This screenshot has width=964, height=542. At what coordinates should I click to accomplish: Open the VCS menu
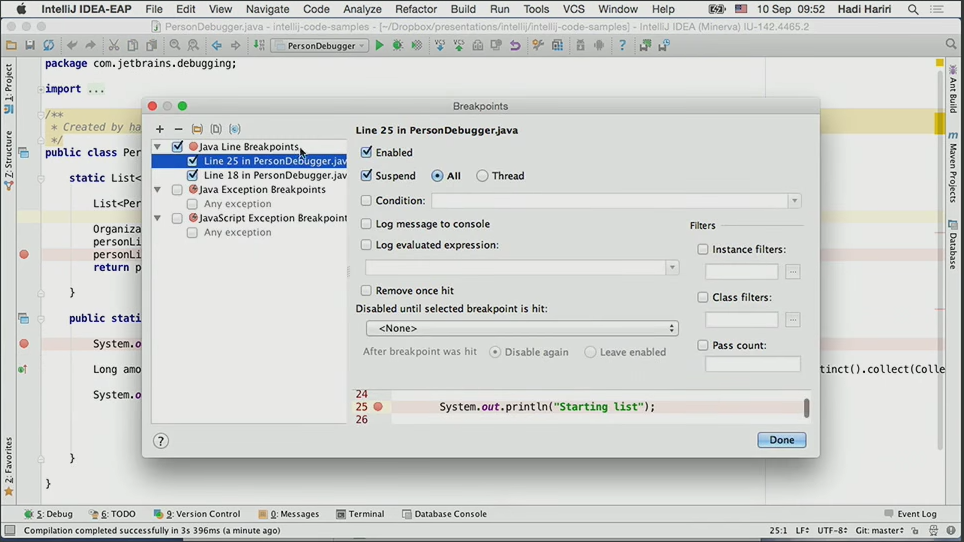574,9
